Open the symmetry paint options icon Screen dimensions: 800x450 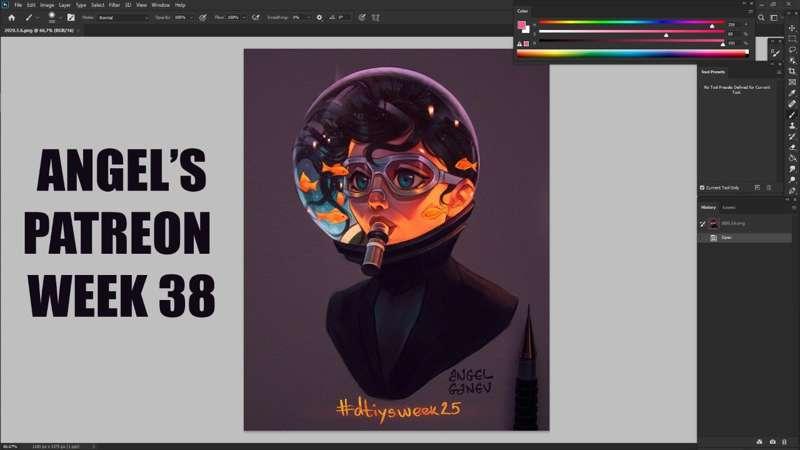(x=376, y=18)
